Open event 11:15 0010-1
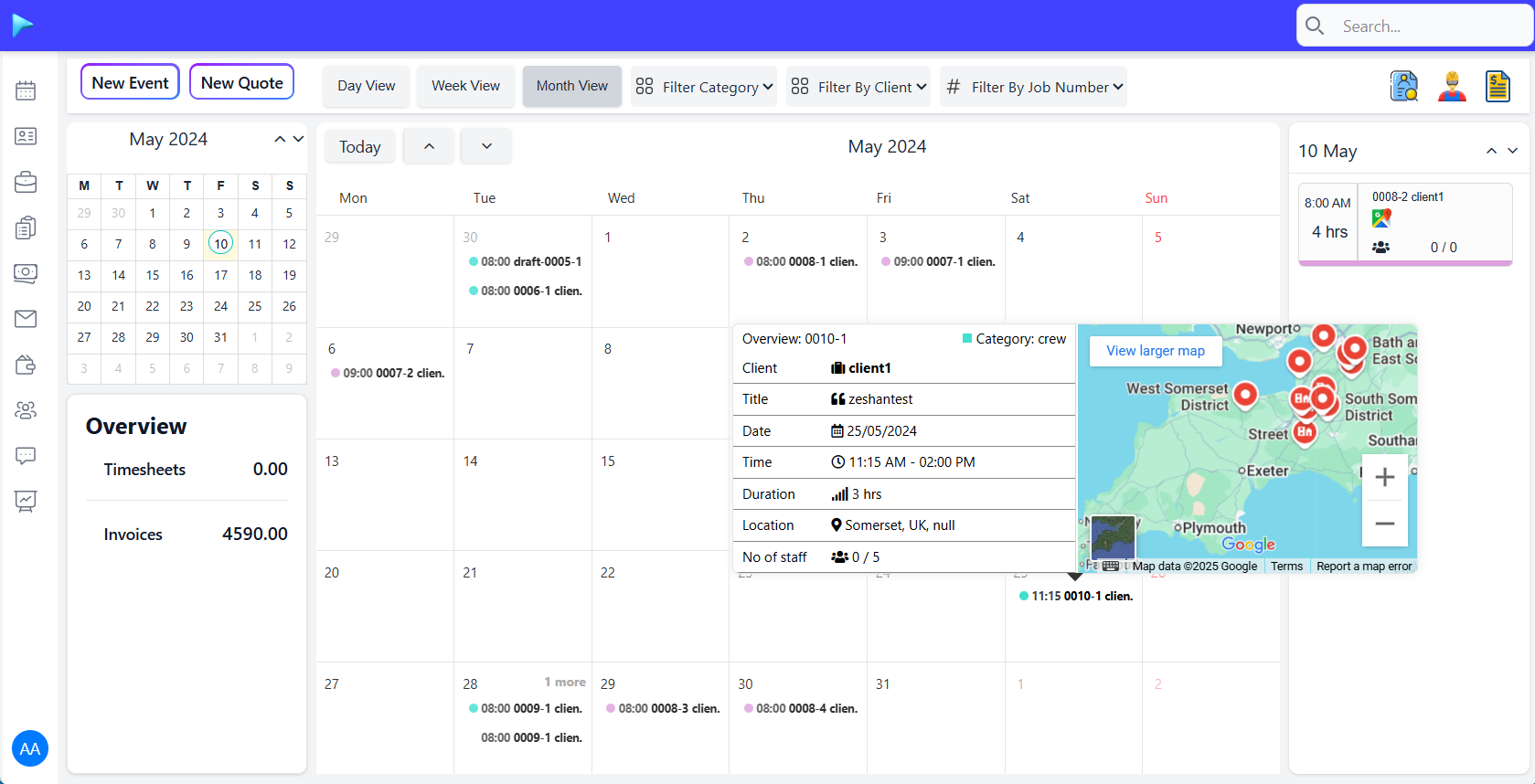This screenshot has height=784, width=1535. pos(1076,596)
